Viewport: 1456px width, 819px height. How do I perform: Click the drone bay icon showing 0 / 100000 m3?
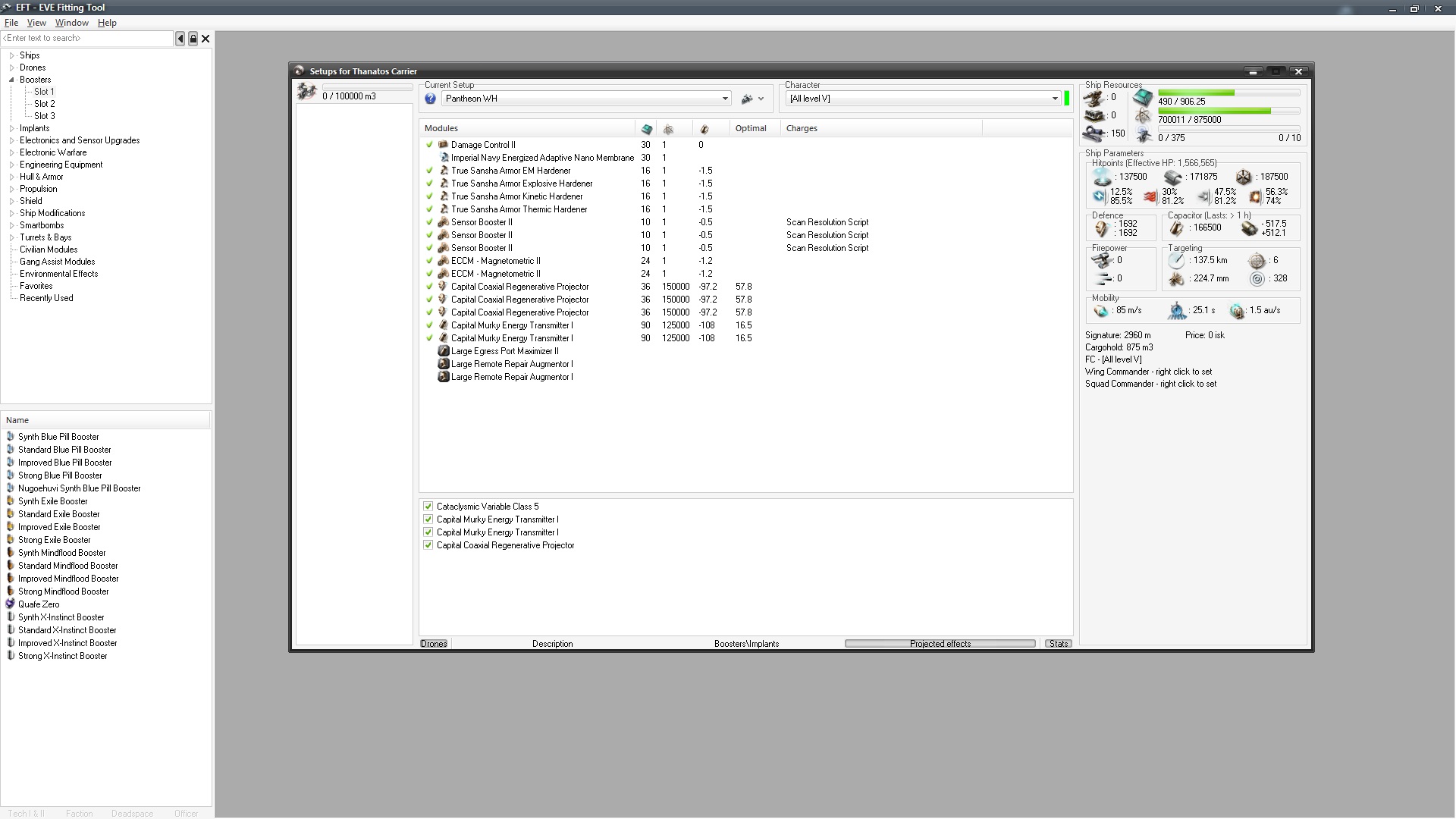click(x=307, y=92)
